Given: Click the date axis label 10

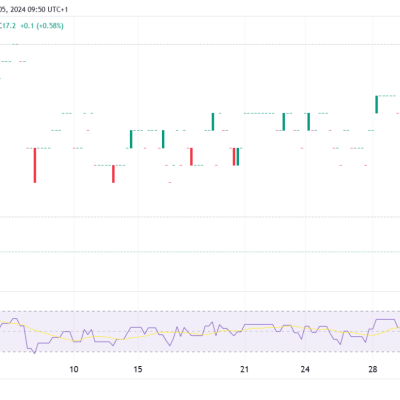Looking at the screenshot, I should (74, 369).
